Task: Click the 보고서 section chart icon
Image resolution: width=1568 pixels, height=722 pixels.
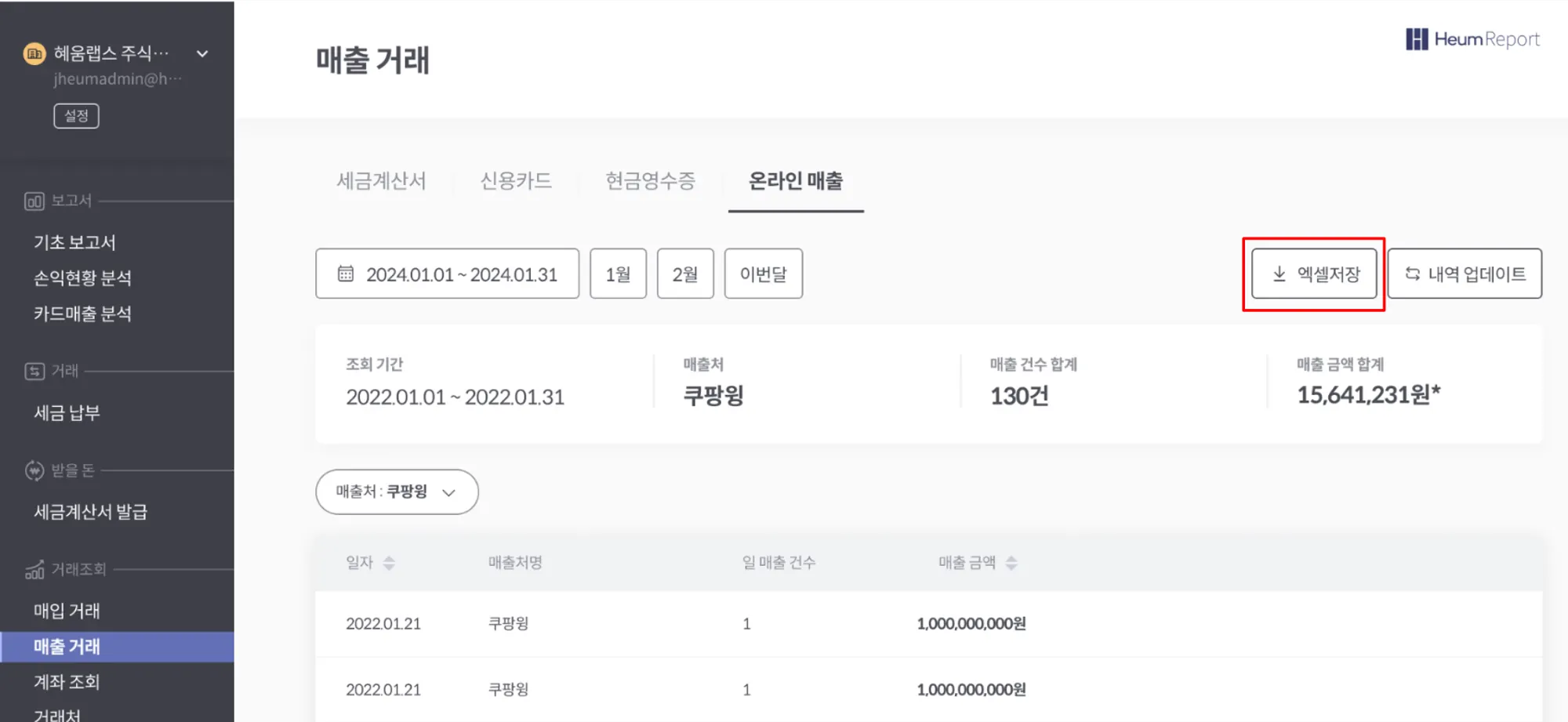Action: pyautogui.click(x=34, y=201)
